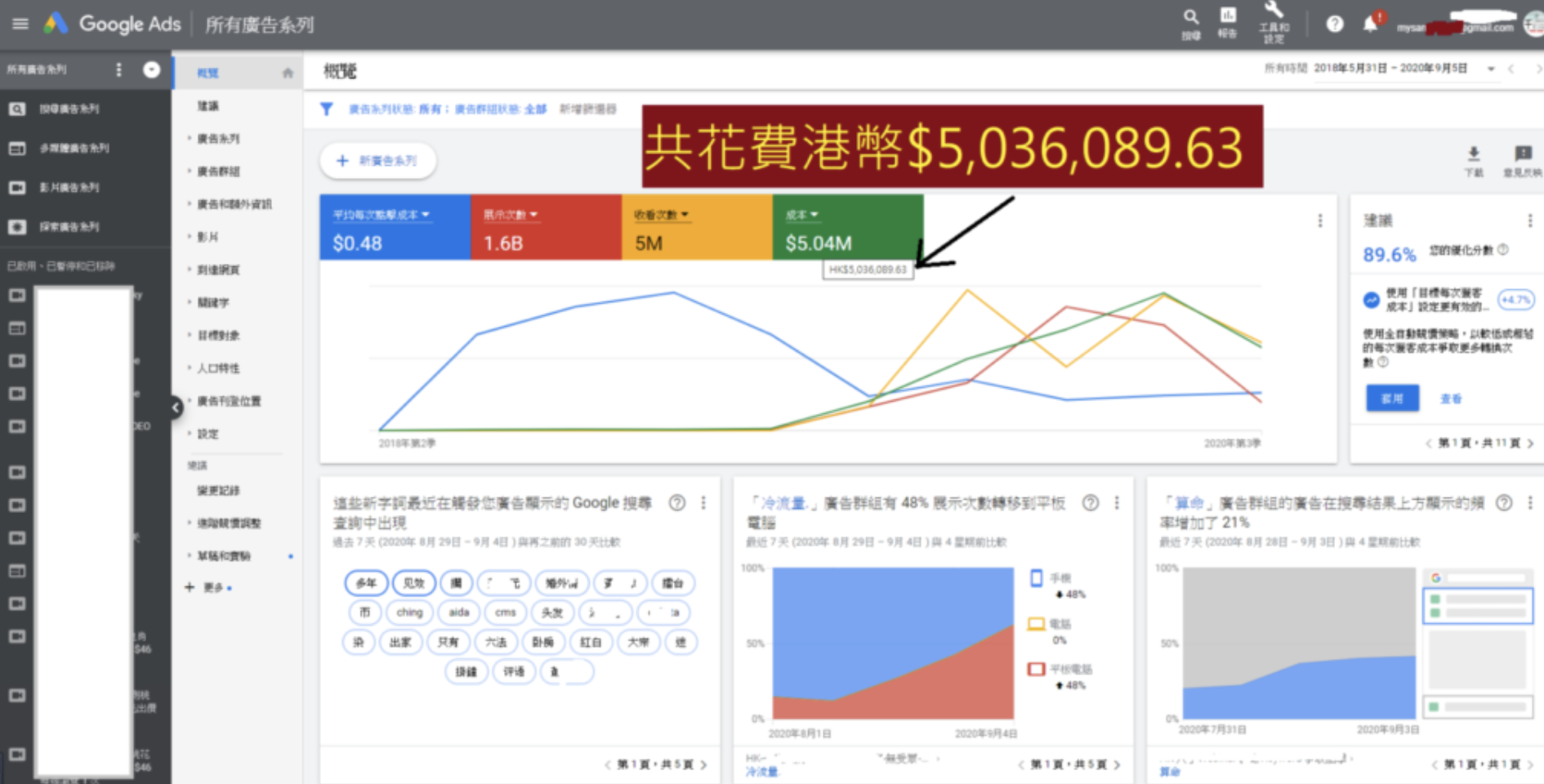Click the blue Apply button in recommendations

(x=1392, y=399)
